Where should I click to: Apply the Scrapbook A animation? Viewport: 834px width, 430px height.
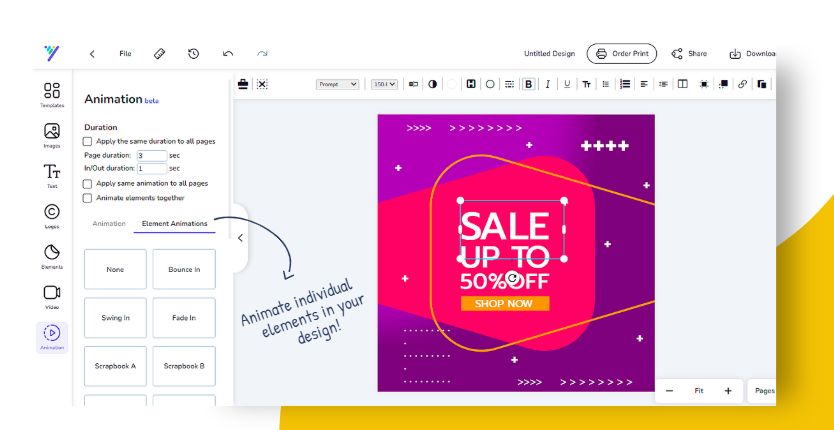tap(115, 366)
